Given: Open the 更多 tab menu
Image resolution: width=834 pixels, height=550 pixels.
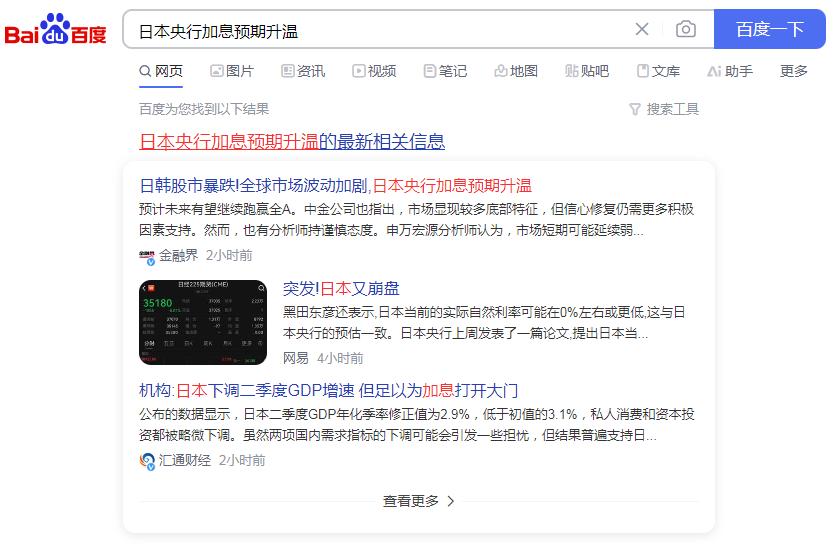Looking at the screenshot, I should (794, 71).
